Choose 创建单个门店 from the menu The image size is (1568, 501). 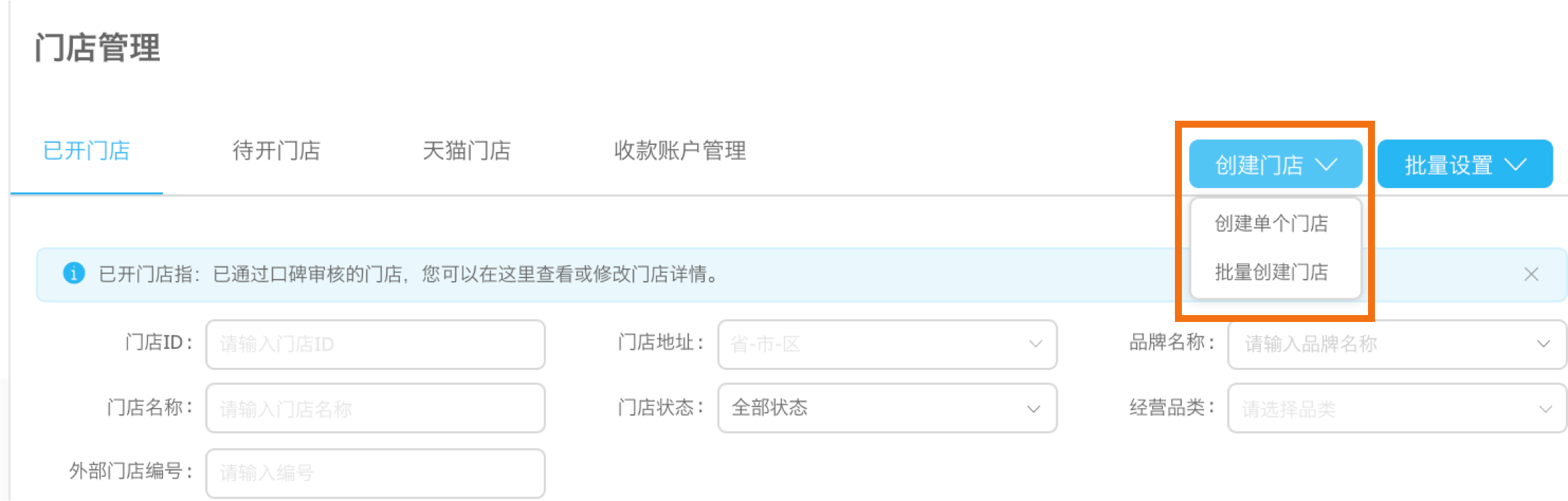1271,223
